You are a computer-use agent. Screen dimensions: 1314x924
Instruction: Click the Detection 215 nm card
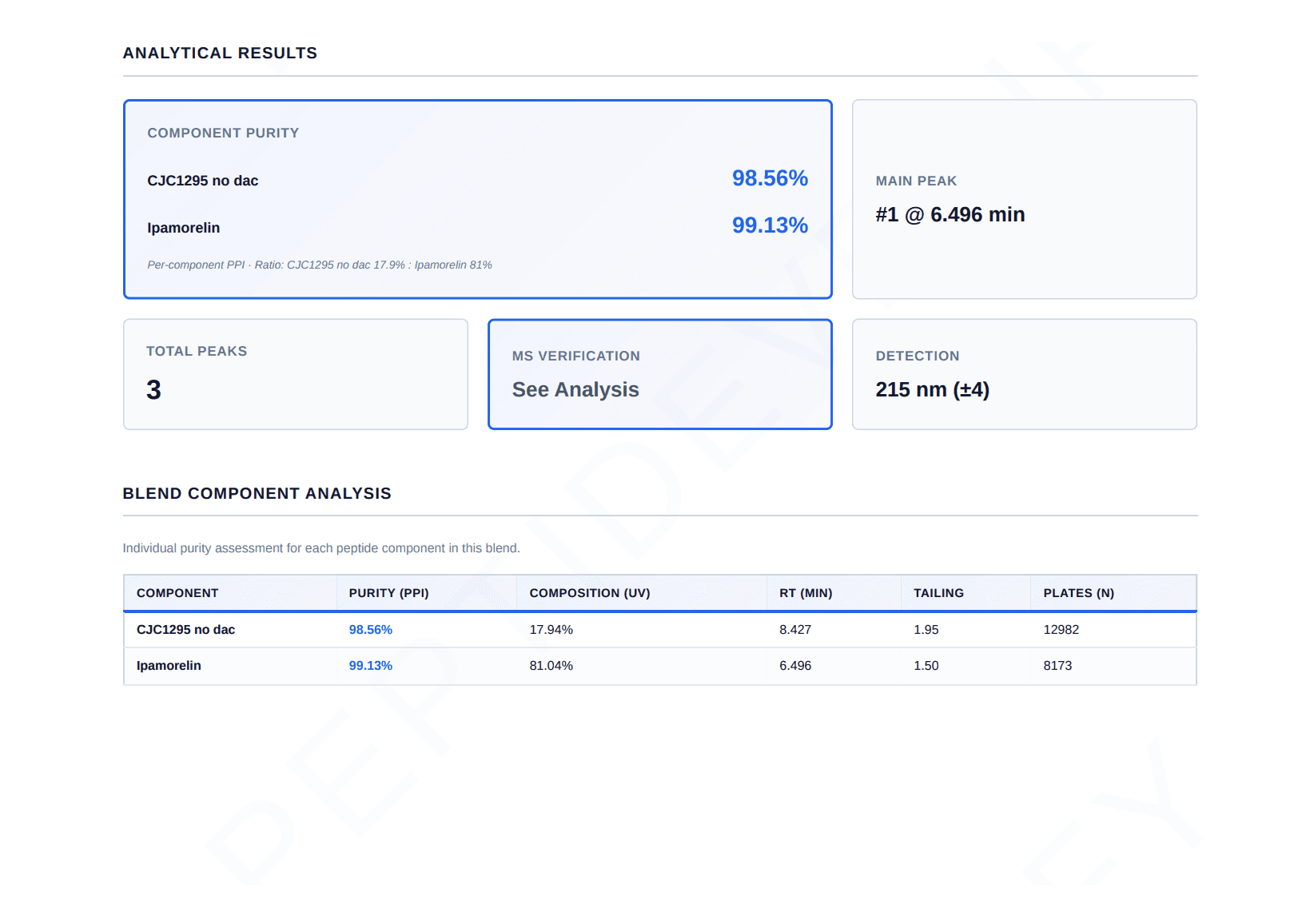coord(1025,374)
